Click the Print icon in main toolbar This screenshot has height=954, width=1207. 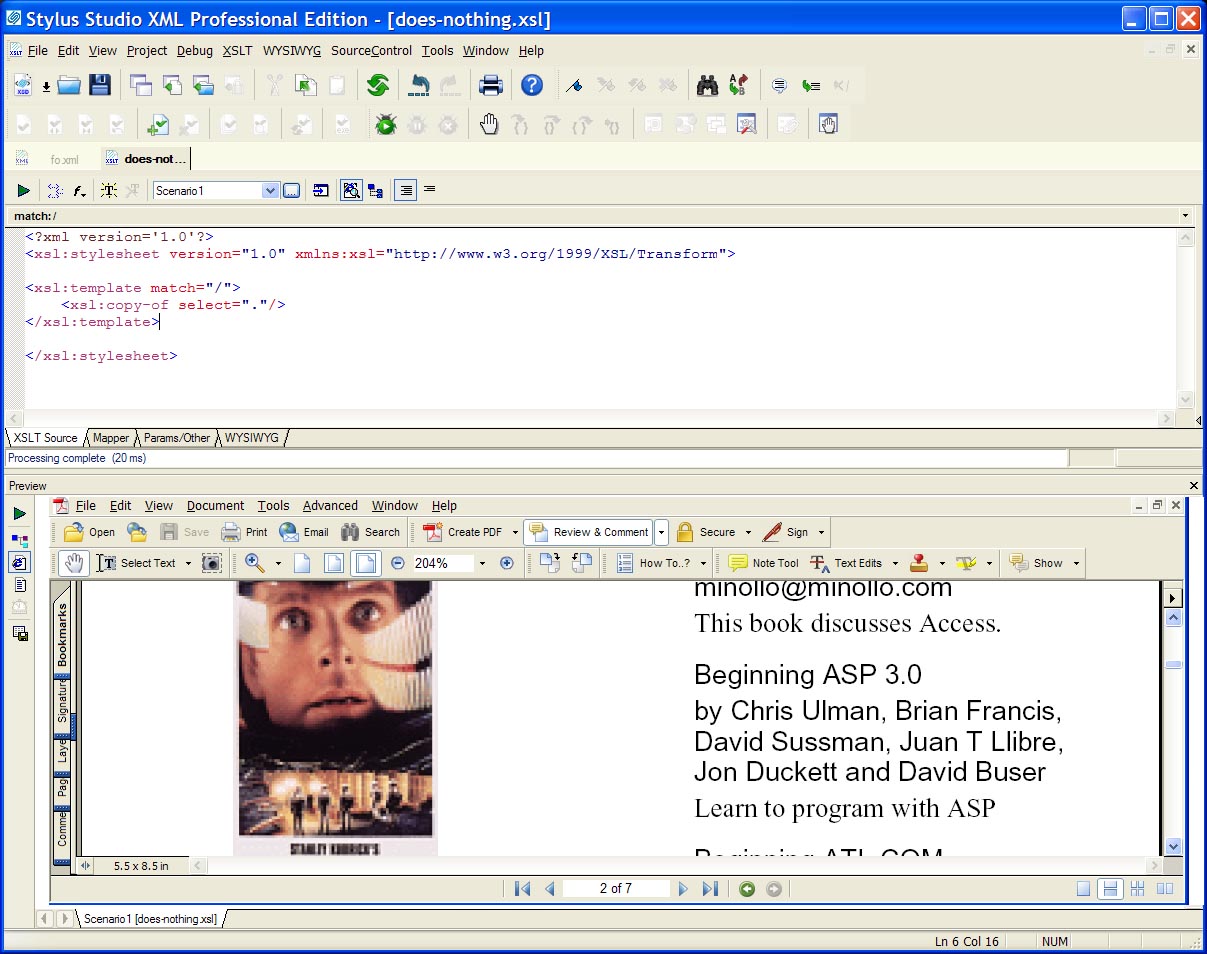coord(490,86)
